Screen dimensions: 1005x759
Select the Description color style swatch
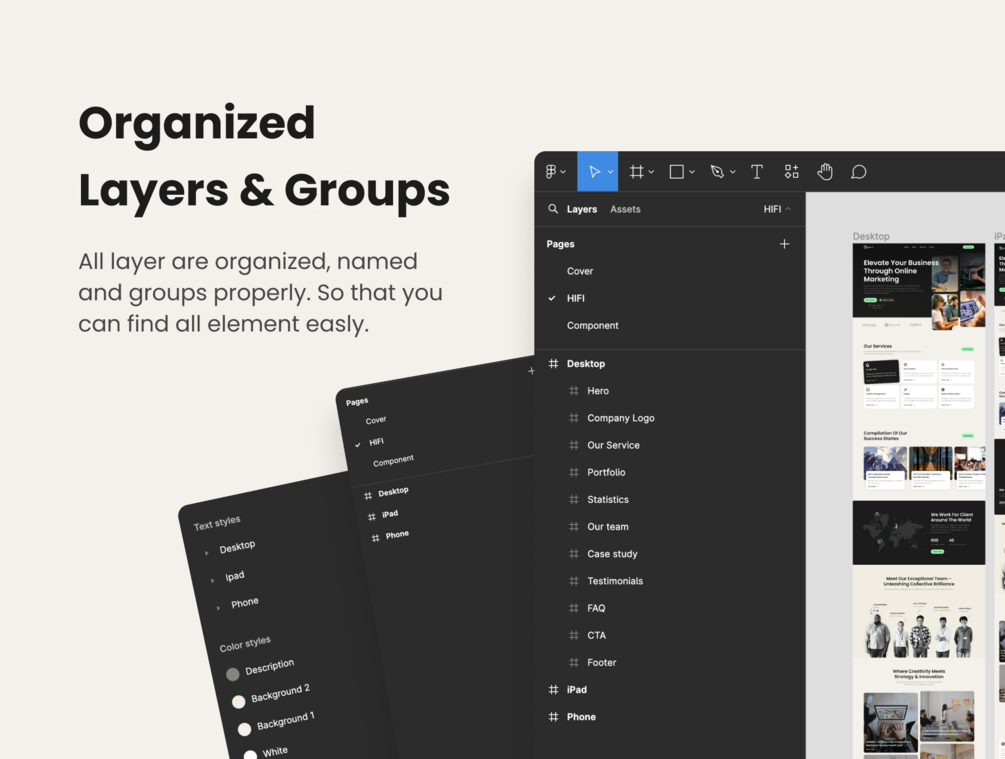(x=233, y=674)
